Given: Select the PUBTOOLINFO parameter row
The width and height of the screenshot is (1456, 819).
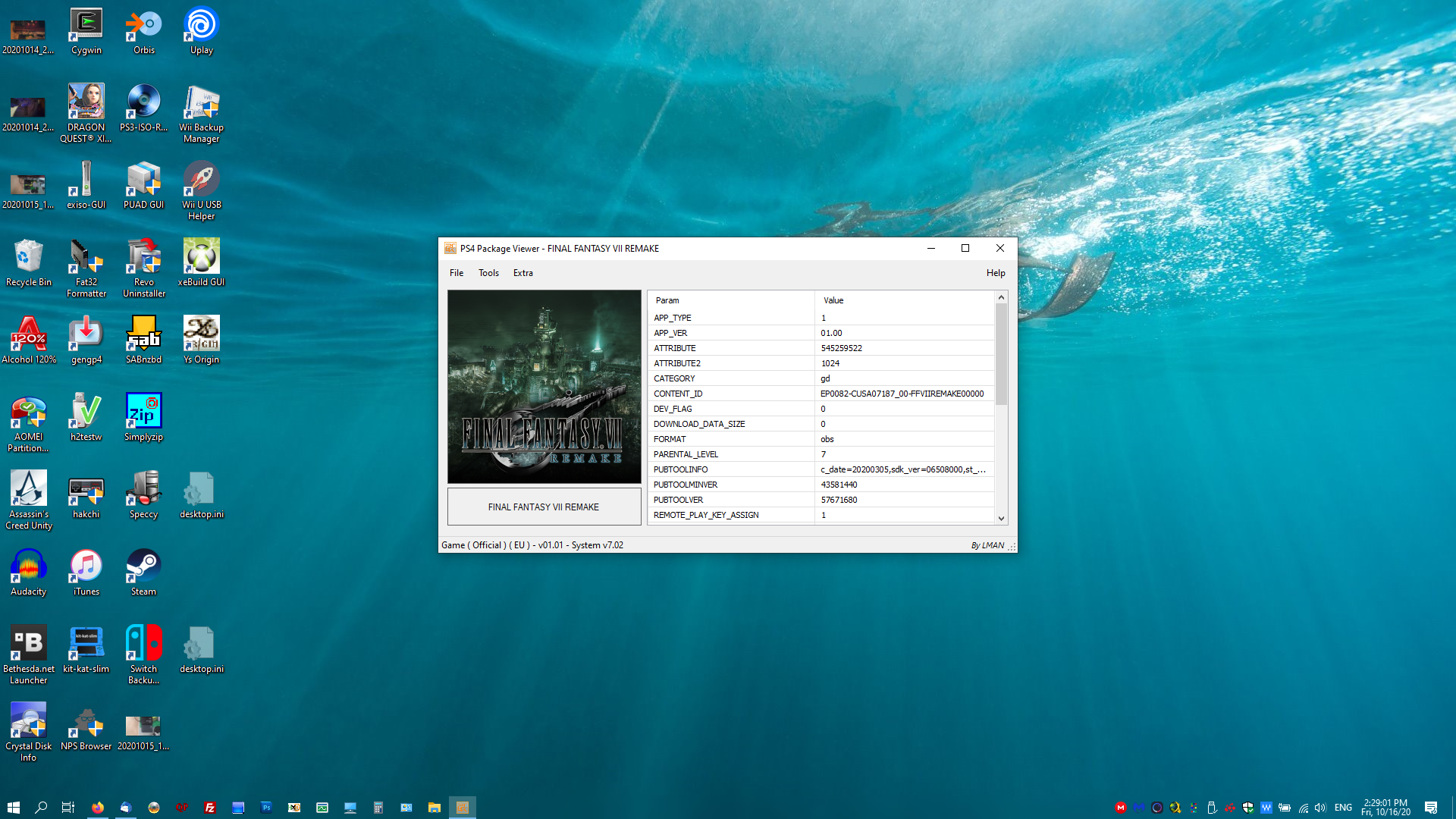Looking at the screenshot, I should click(821, 469).
